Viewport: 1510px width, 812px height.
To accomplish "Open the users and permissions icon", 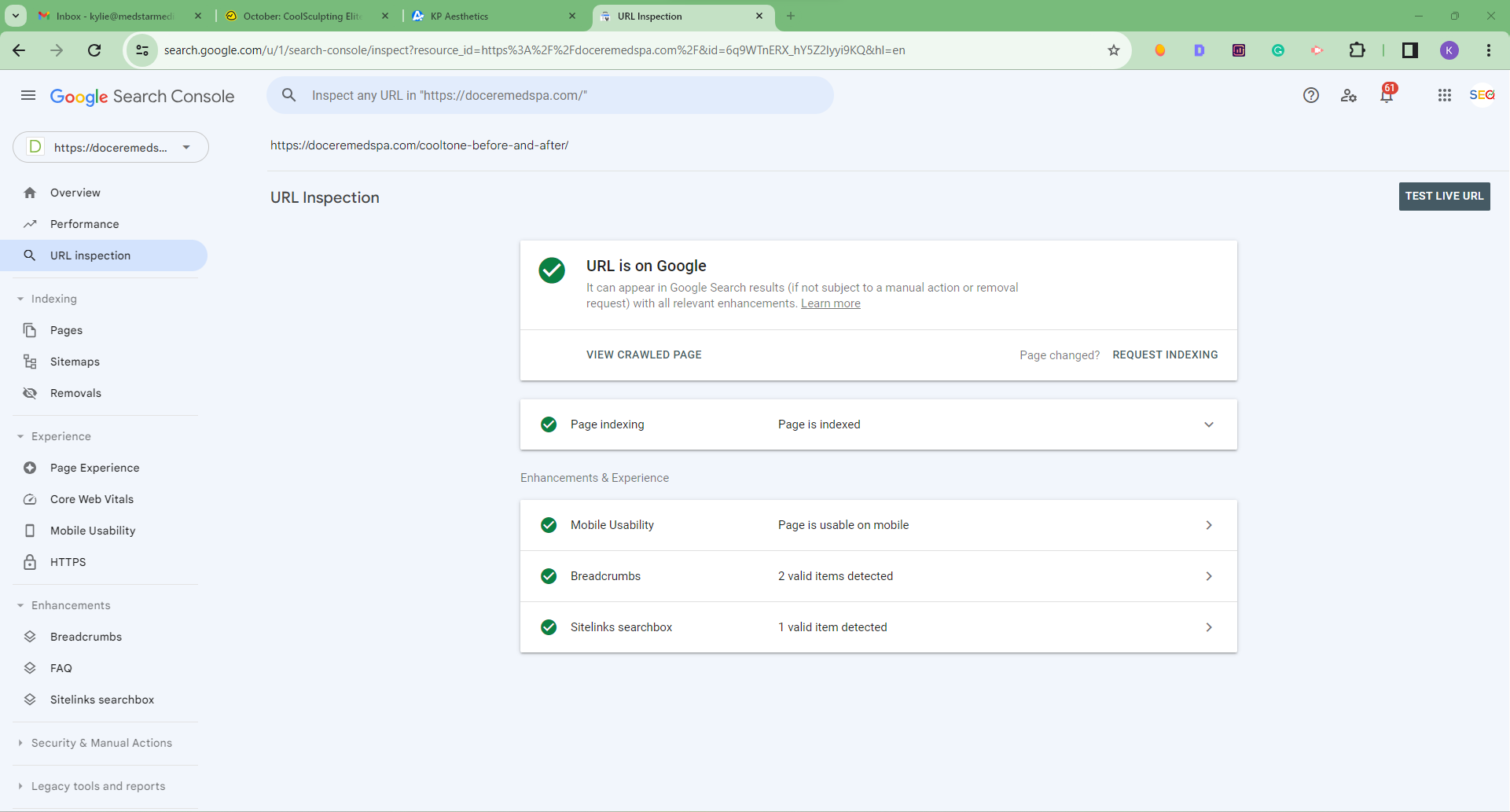I will click(1349, 95).
